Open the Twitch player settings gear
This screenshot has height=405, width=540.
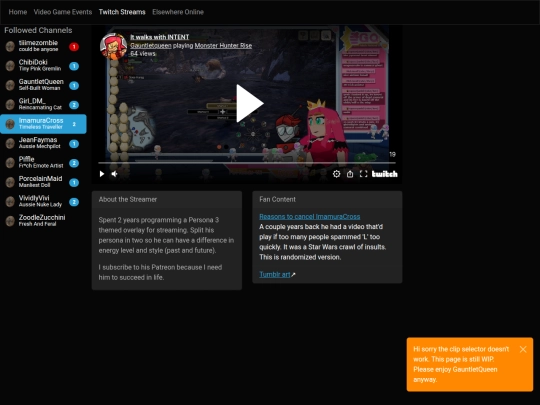[336, 174]
